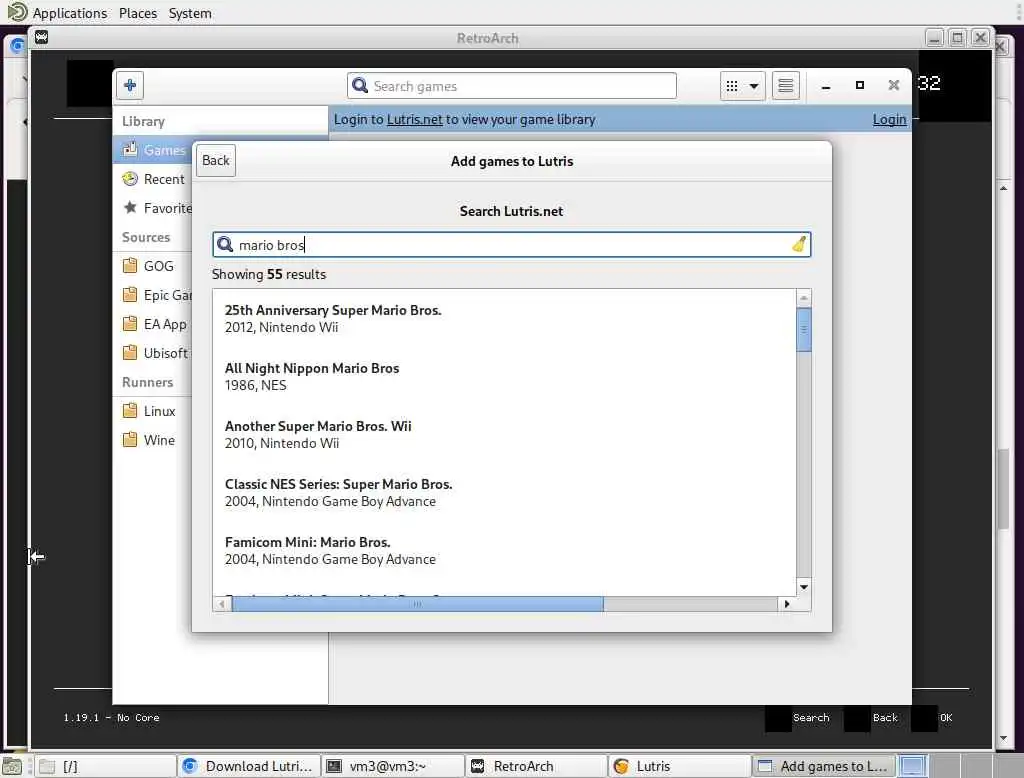Select the Linux runner in sidebar
The image size is (1024, 778).
coord(154,411)
